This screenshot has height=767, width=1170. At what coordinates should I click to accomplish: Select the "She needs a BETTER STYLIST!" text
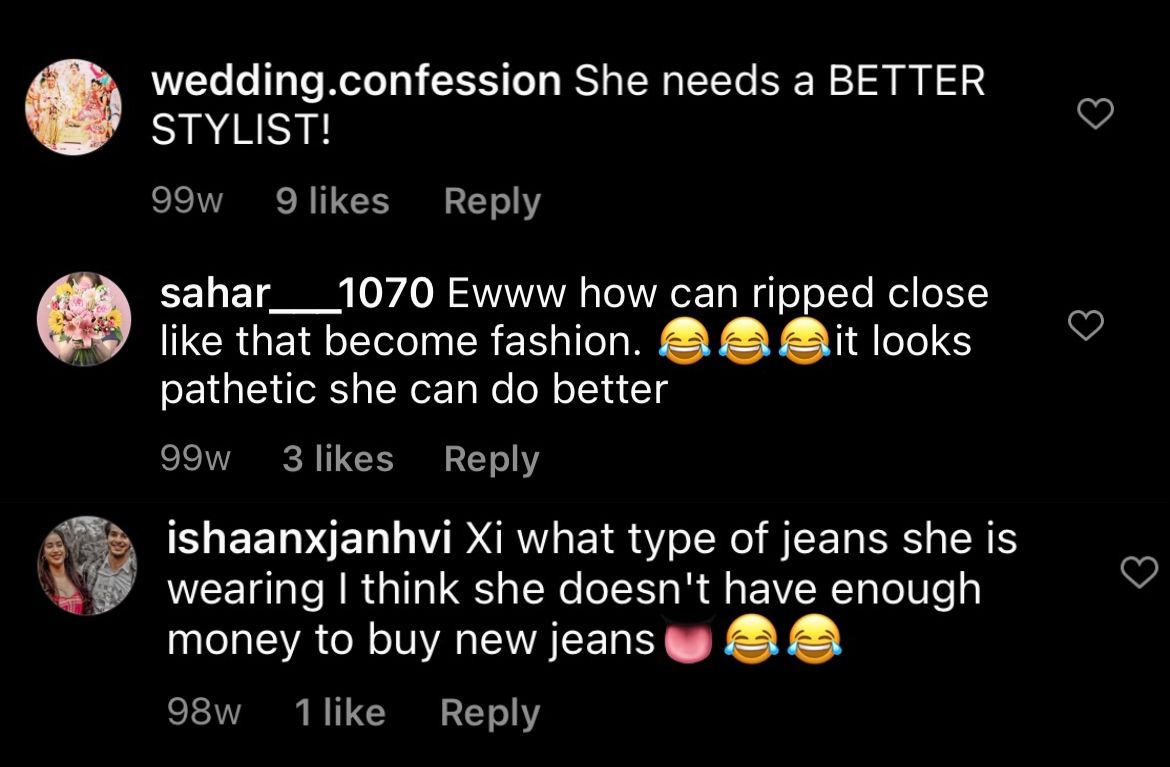click(568, 104)
